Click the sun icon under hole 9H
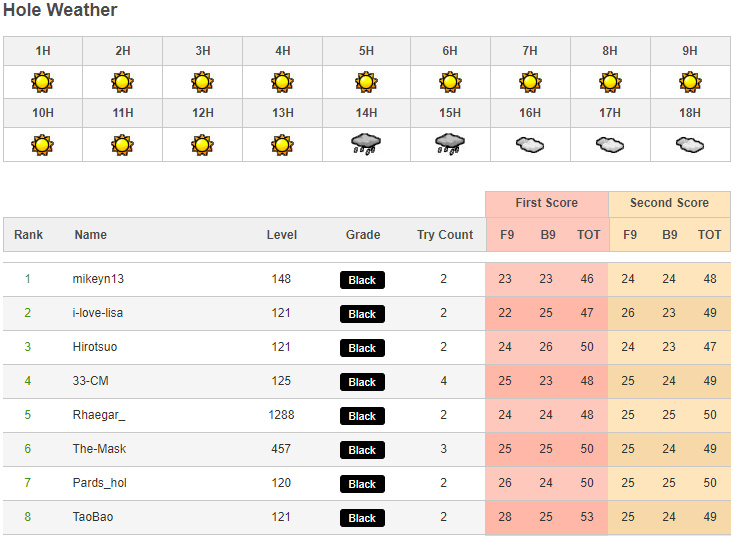 pos(689,82)
